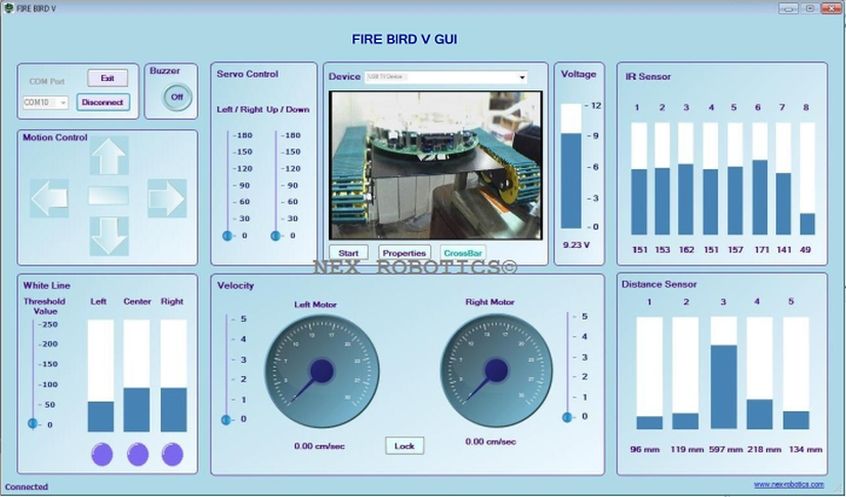
Task: Toggle the Buzzer Off button
Action: 177,97
